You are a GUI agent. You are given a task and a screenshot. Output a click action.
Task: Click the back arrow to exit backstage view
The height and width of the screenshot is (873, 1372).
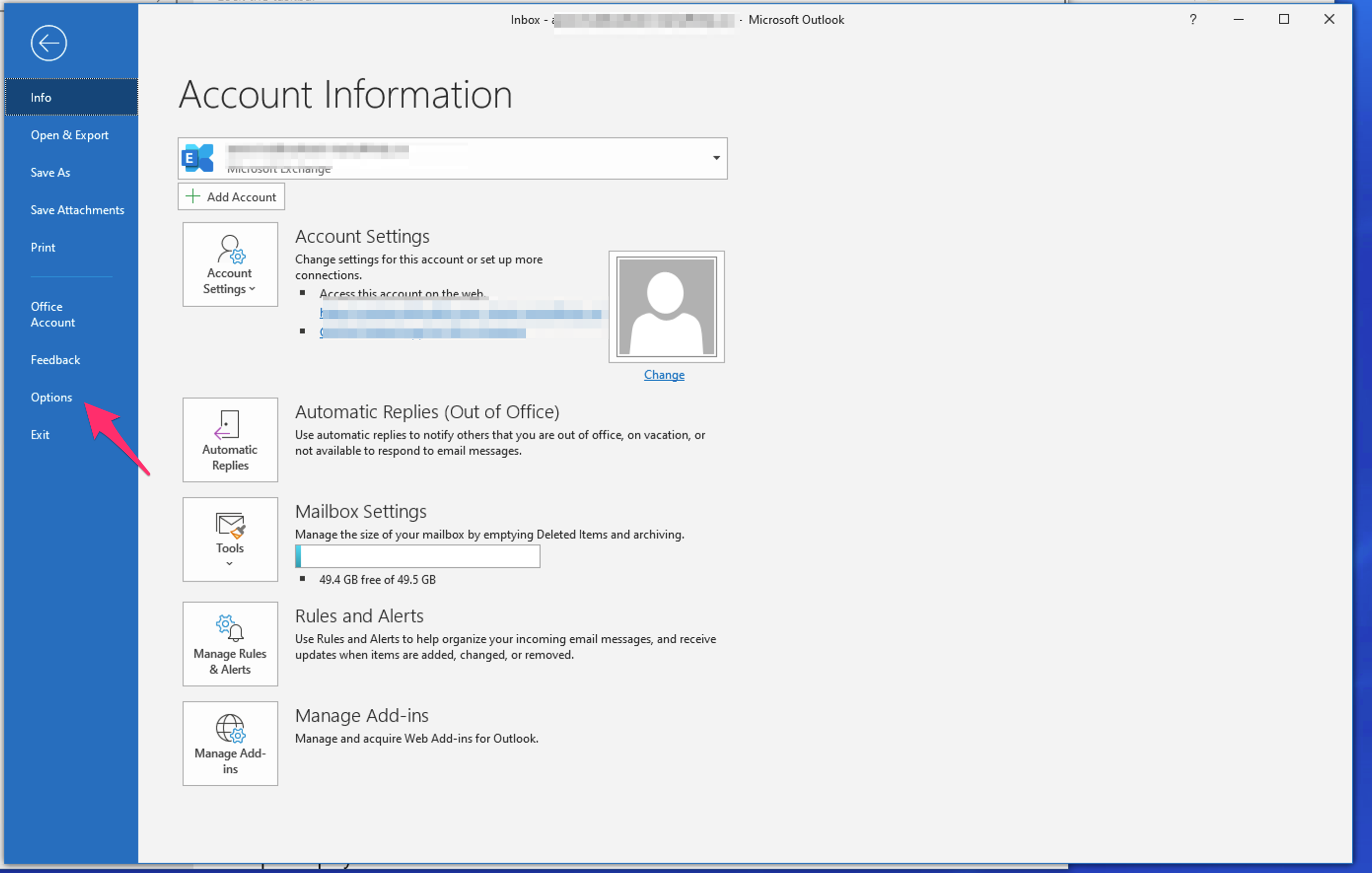(x=48, y=43)
